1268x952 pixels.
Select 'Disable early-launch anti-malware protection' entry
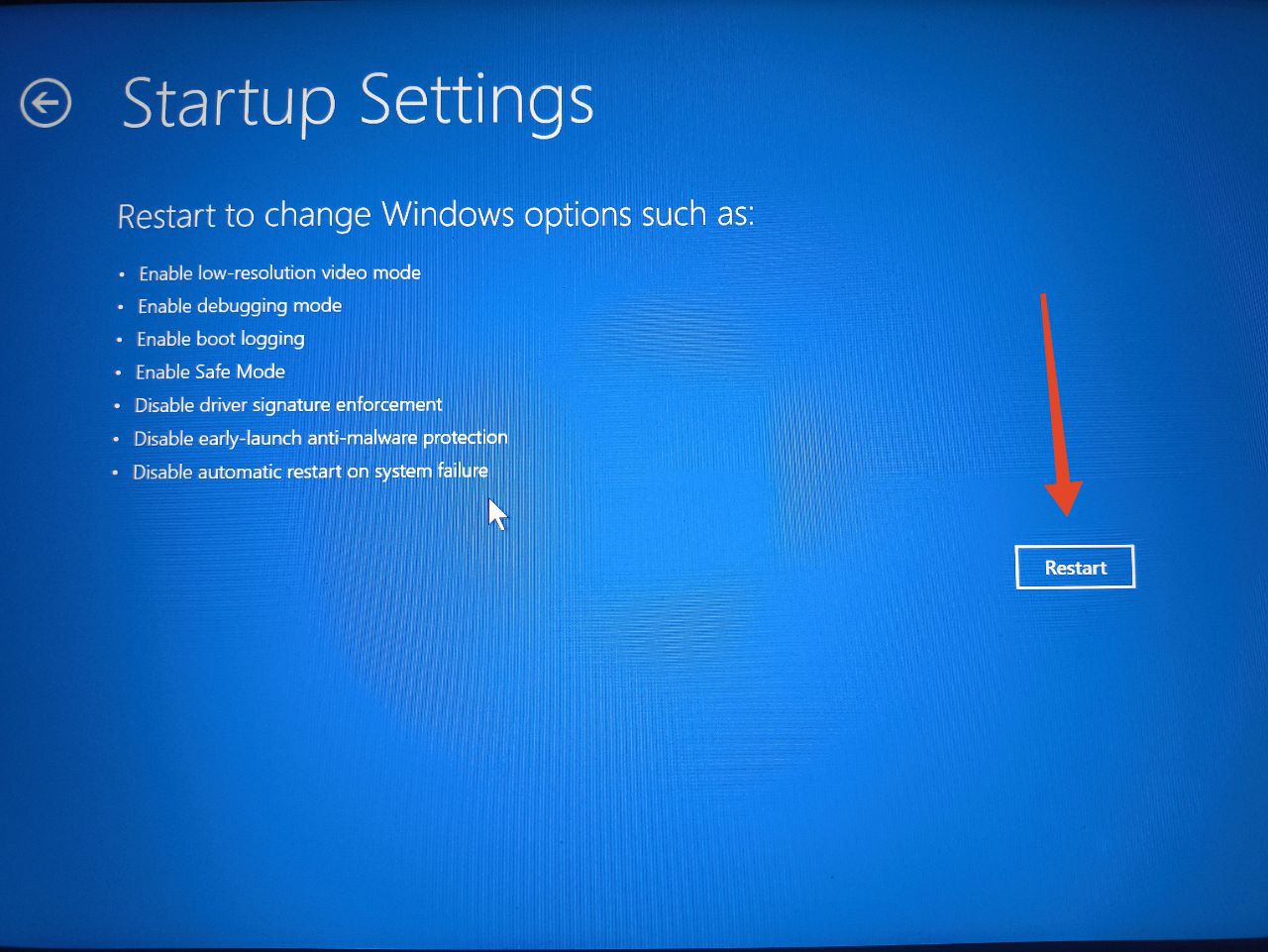320,438
